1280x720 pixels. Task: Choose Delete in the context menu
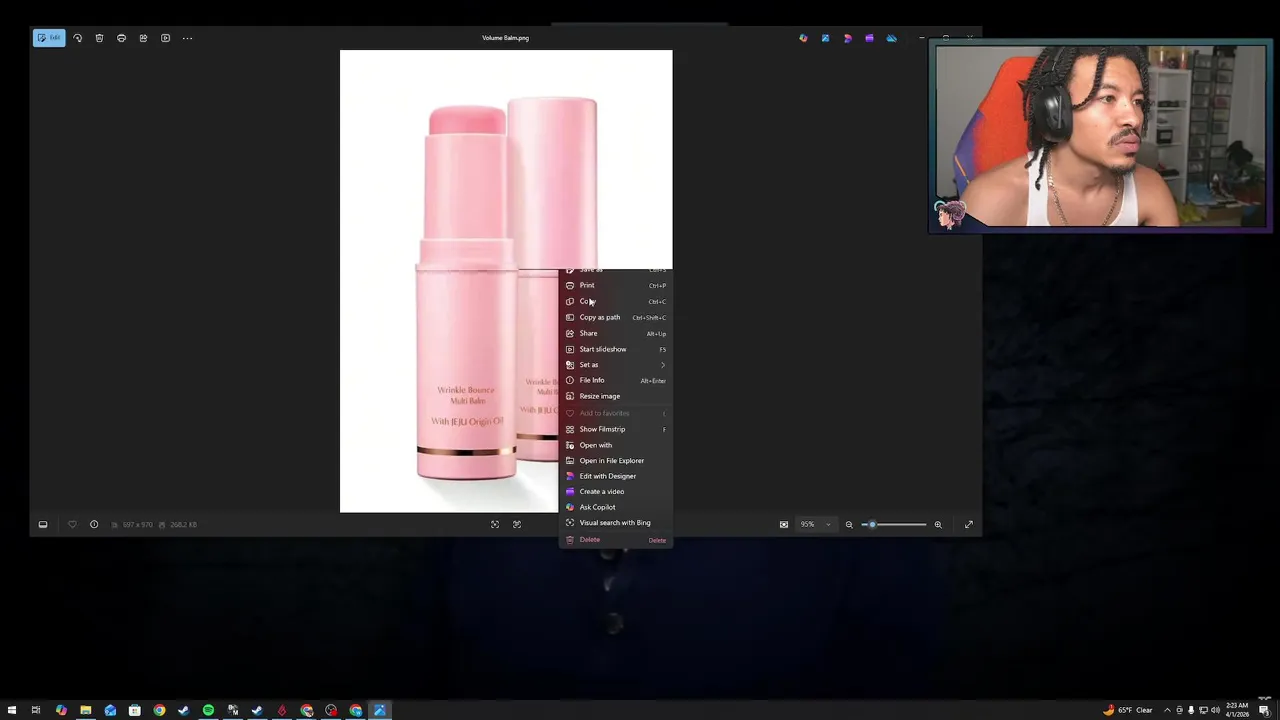616,540
